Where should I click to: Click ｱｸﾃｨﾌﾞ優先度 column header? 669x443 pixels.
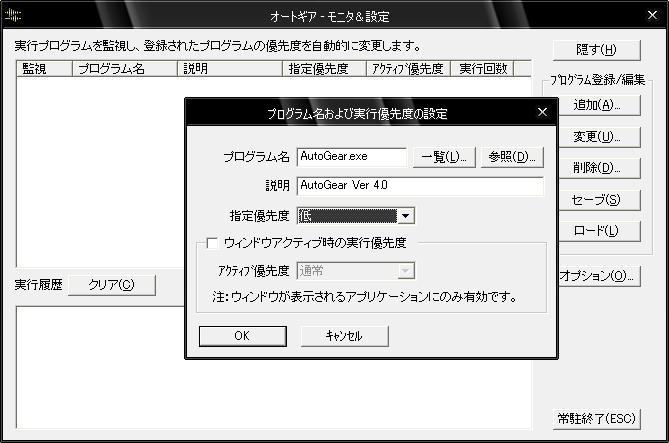408,69
